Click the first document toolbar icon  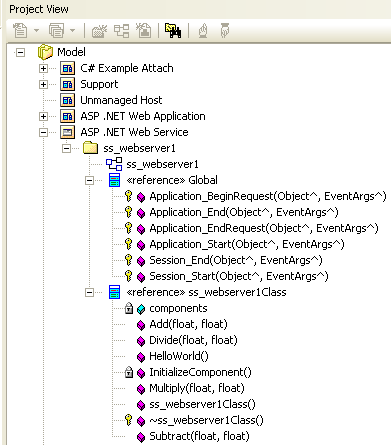coord(20,31)
